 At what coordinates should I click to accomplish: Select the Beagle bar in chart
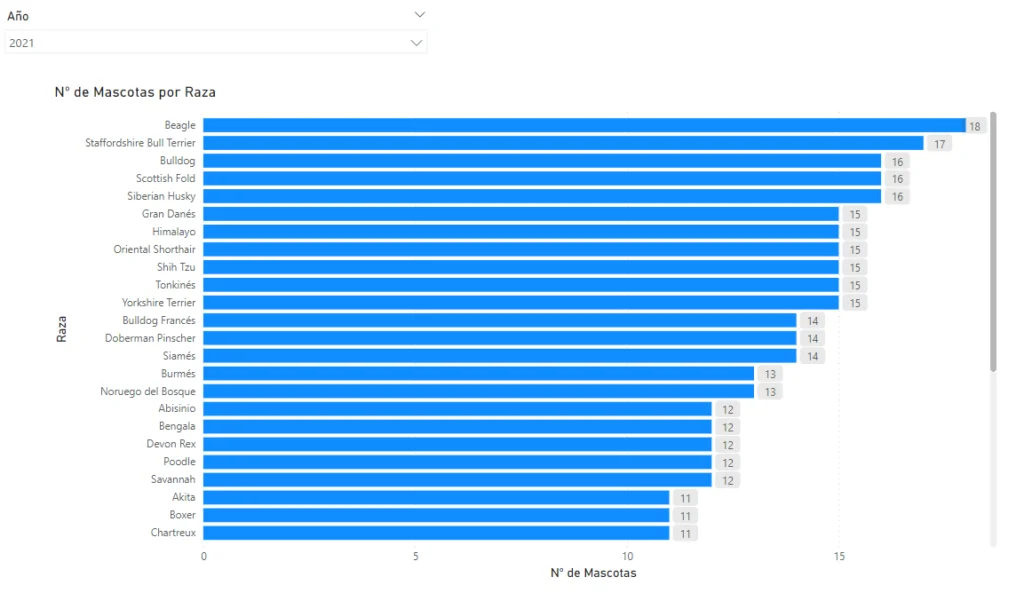pos(584,125)
